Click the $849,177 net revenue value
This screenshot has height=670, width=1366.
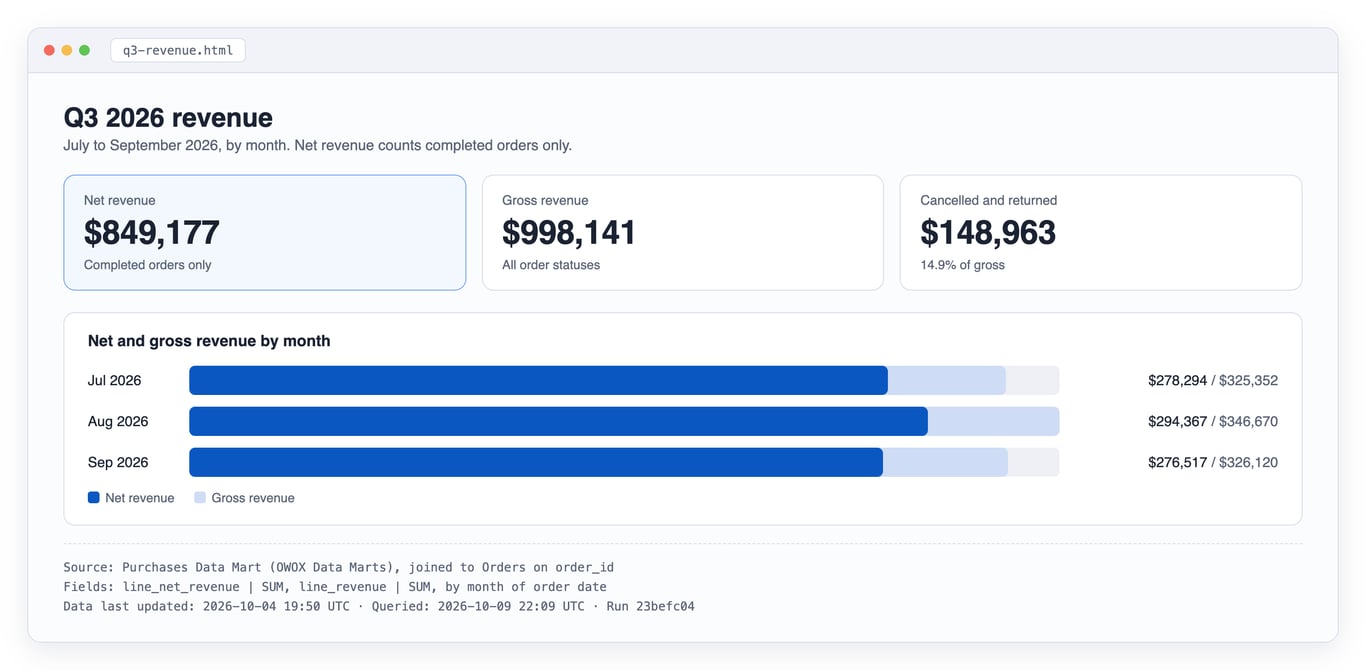pyautogui.click(x=152, y=232)
